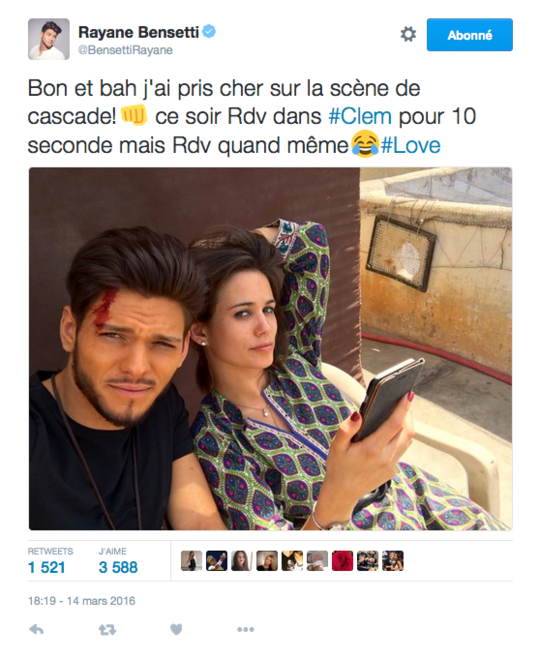Open the #Love hashtag
This screenshot has height=659, width=540.
tap(410, 145)
